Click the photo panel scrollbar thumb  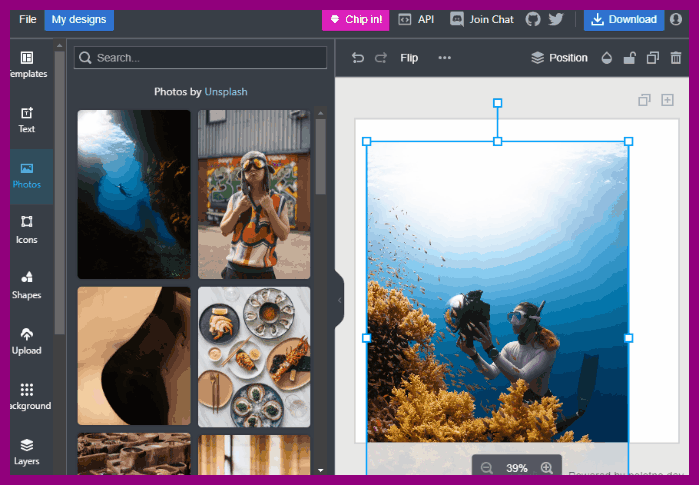(321, 156)
